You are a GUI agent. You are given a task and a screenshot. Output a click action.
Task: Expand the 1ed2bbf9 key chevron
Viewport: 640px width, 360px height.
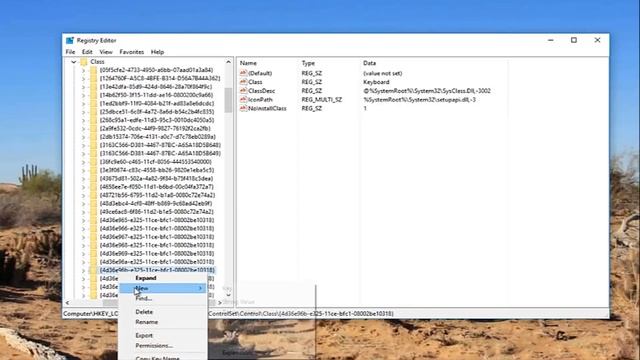point(83,104)
